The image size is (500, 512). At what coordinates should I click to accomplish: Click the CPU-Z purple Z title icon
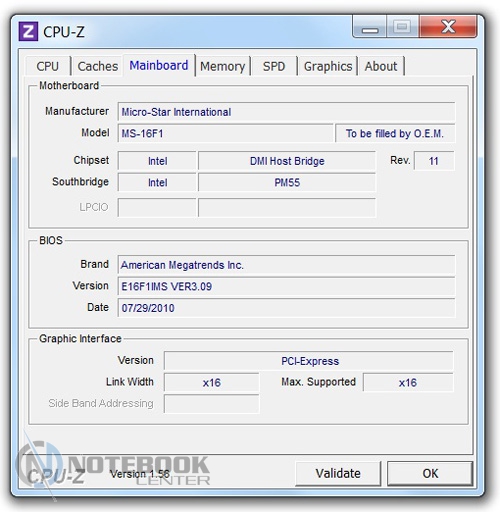(28, 31)
